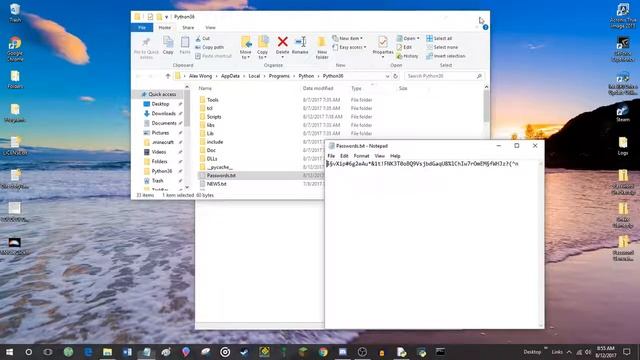640x360 pixels.
Task: Create a New folder from ribbon
Action: pyautogui.click(x=322, y=48)
